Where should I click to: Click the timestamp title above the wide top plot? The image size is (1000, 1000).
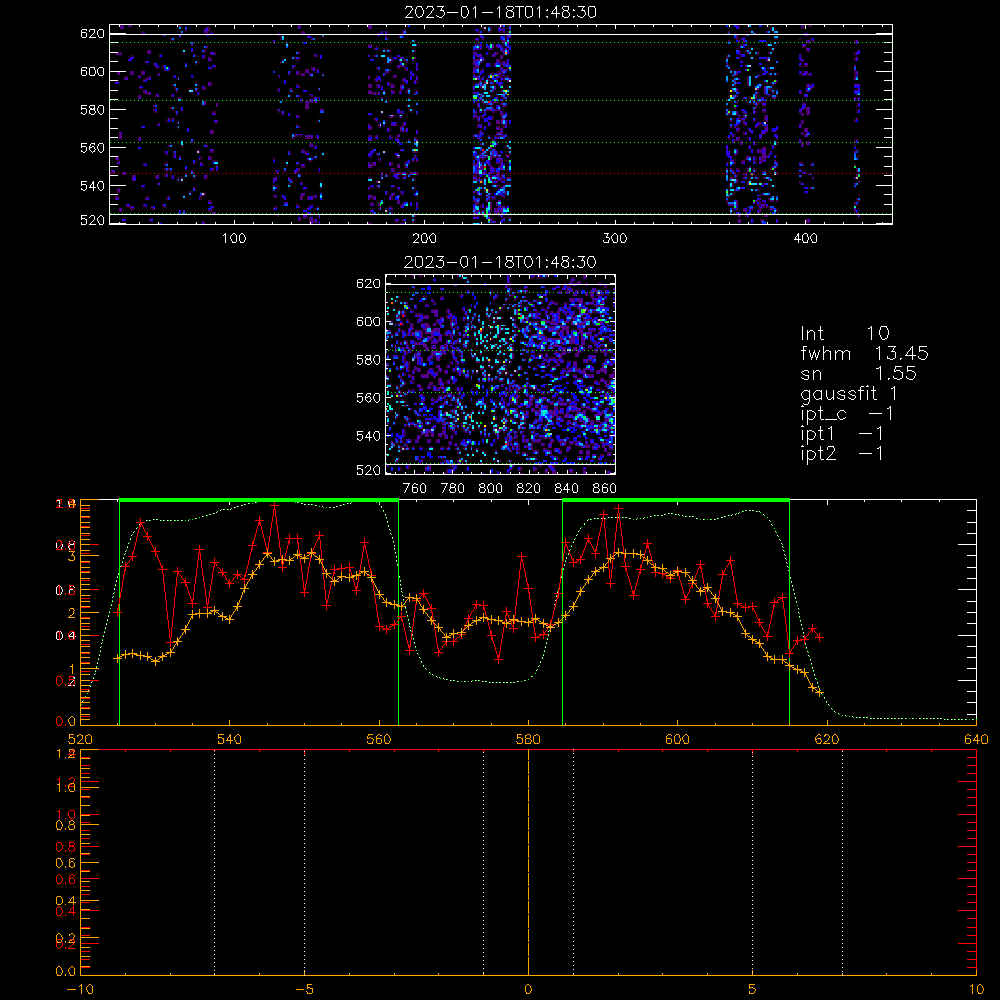click(500, 12)
